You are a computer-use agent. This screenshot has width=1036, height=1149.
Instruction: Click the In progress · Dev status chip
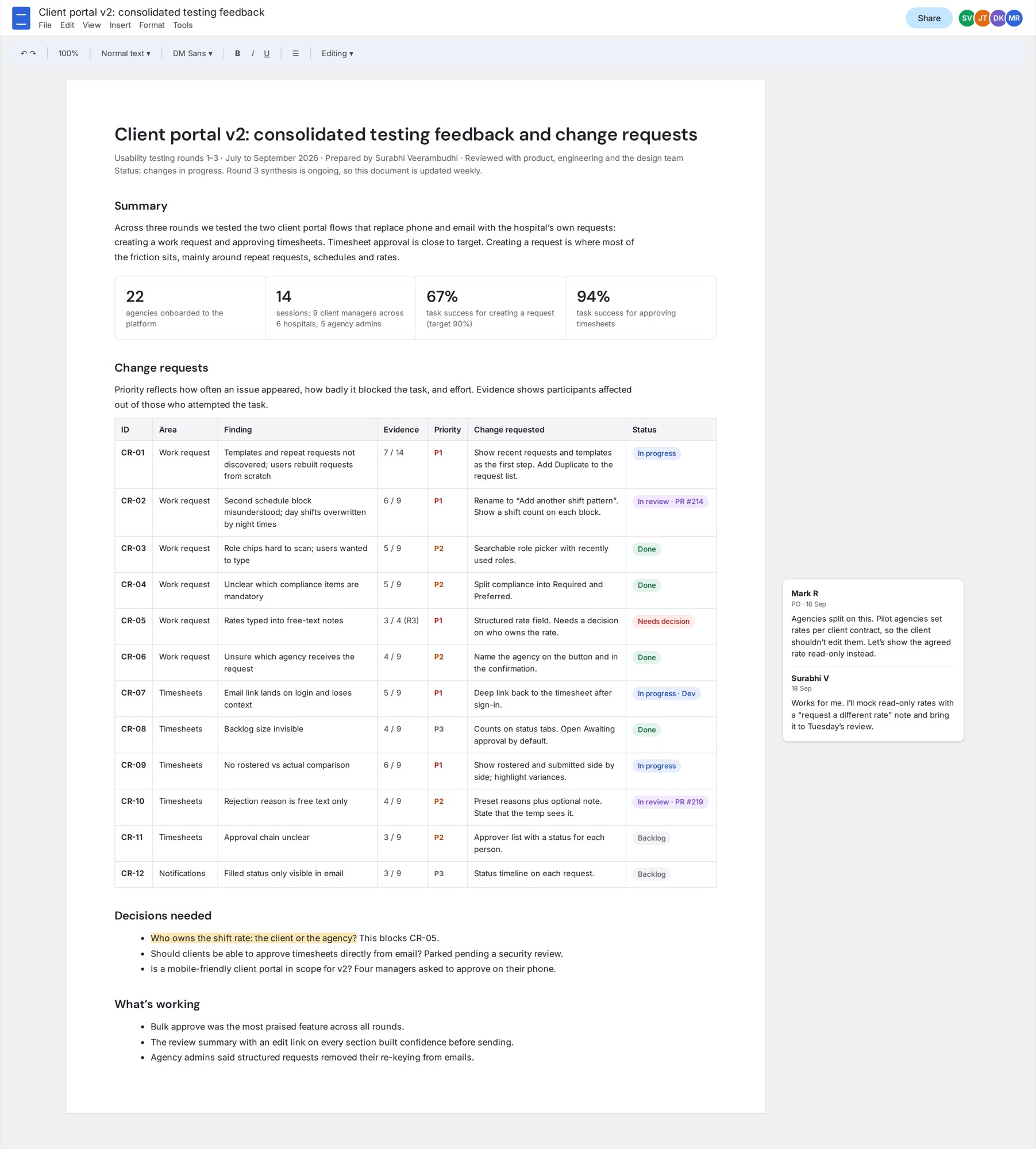(666, 693)
